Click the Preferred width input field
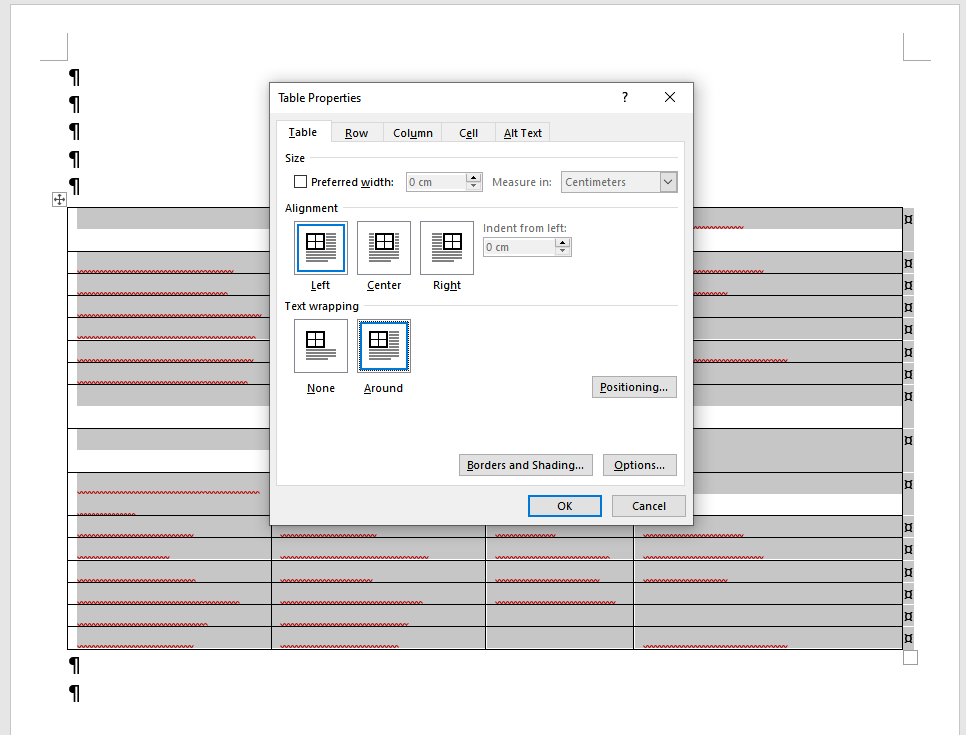 [436, 182]
